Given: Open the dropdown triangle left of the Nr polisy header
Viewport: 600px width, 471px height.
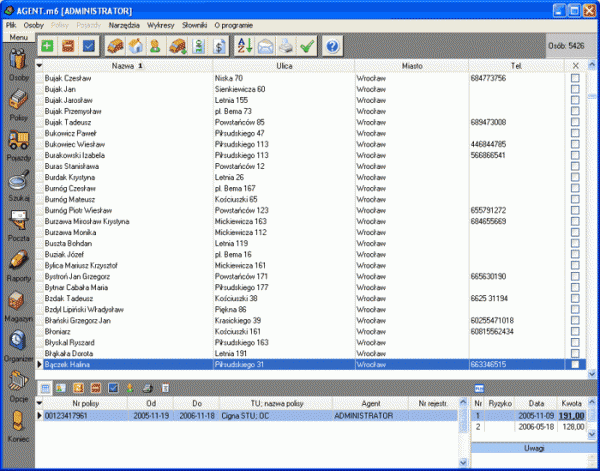Looking at the screenshot, I should [39, 403].
